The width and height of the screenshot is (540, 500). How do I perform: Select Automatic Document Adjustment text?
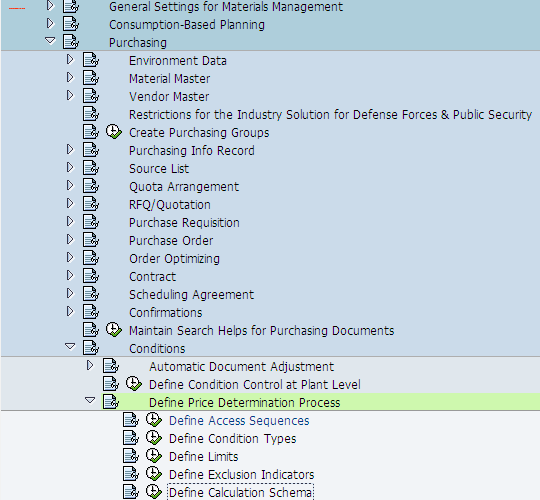[241, 366]
